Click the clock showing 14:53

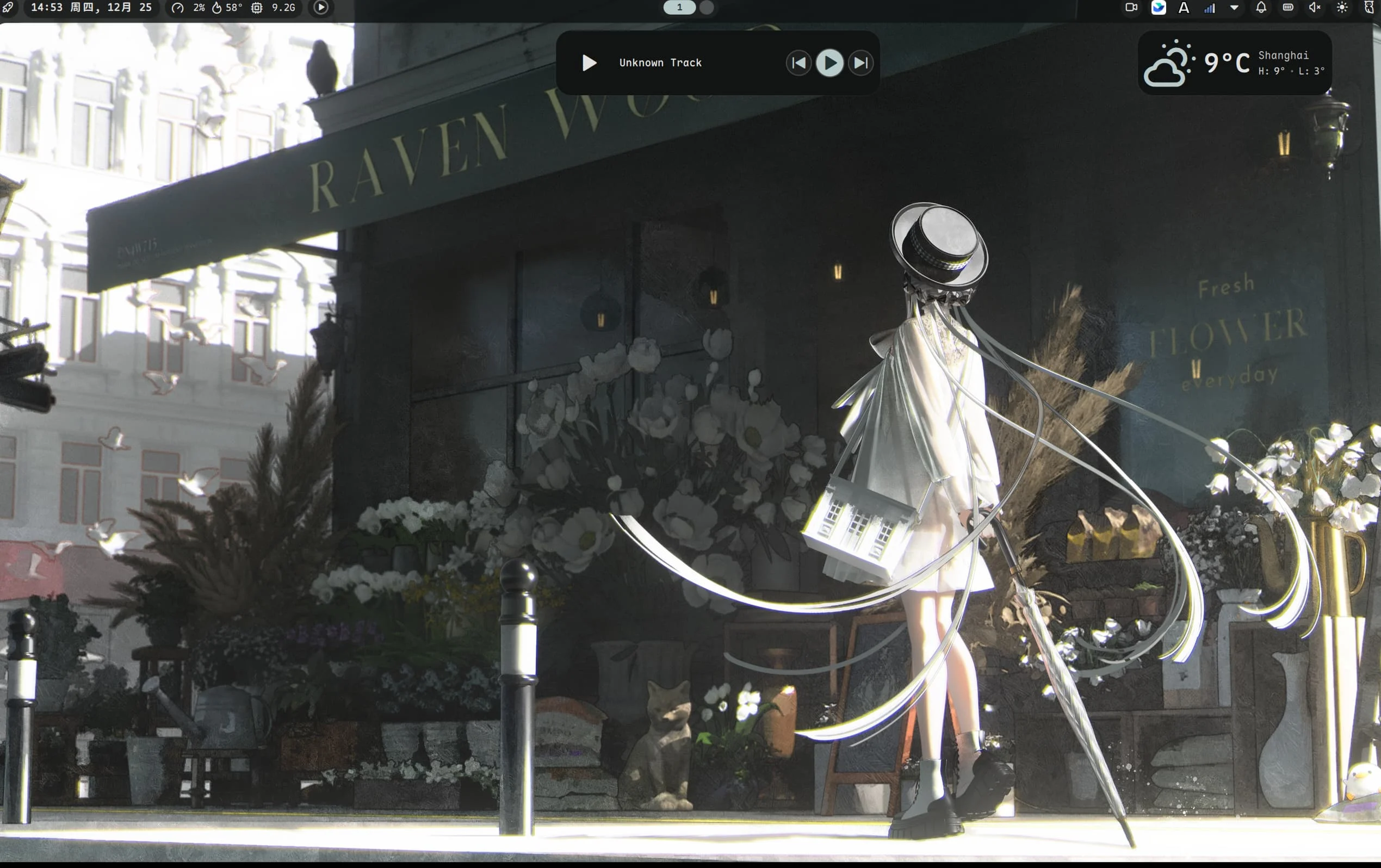pyautogui.click(x=46, y=8)
